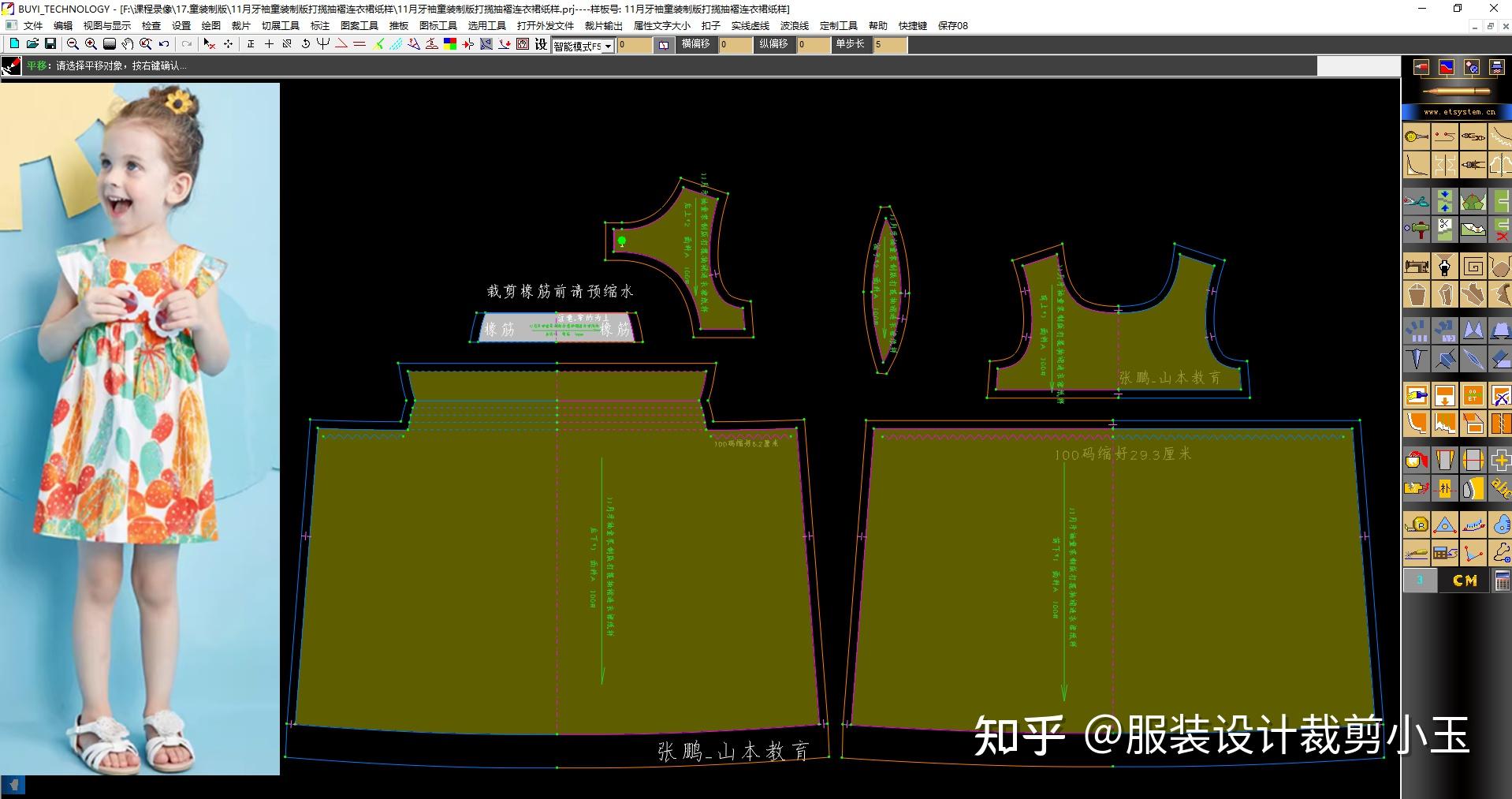Screen dimensions: 1512x799
Task: Click the New file icon in toolbar
Action: point(14,43)
